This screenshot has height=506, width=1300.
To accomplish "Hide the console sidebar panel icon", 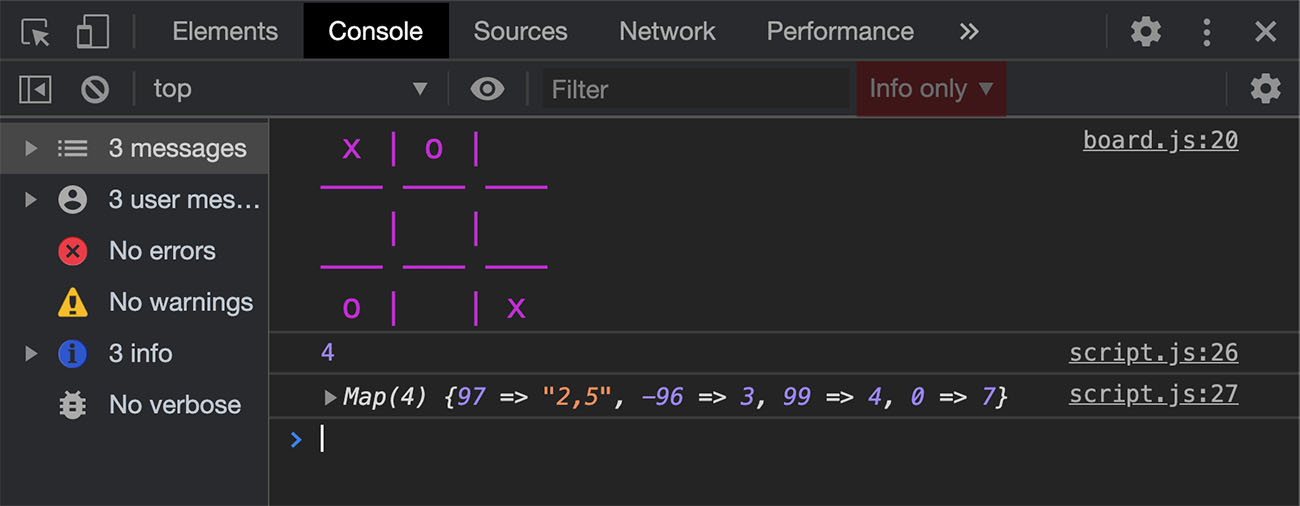I will click(x=35, y=90).
